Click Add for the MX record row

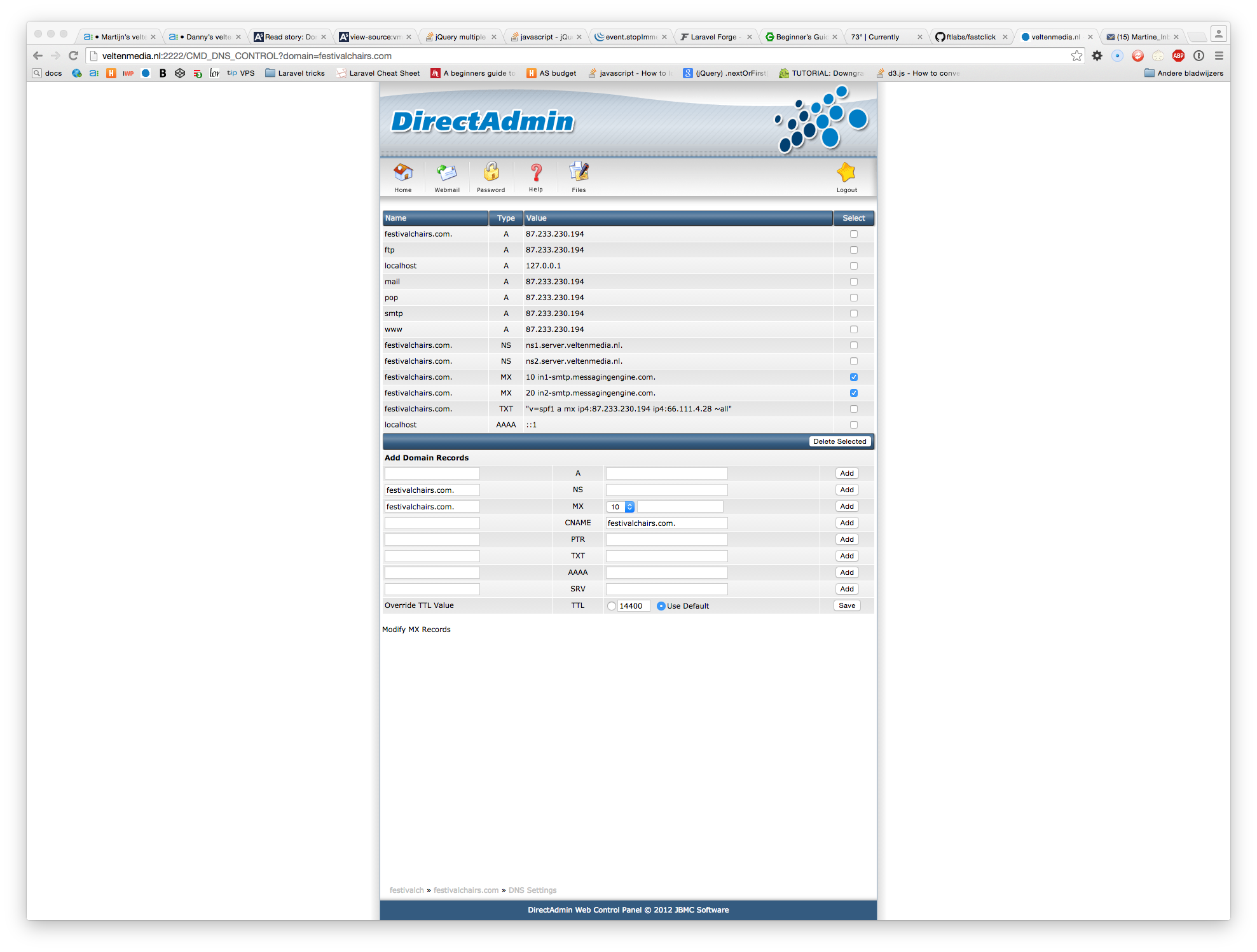click(x=847, y=506)
